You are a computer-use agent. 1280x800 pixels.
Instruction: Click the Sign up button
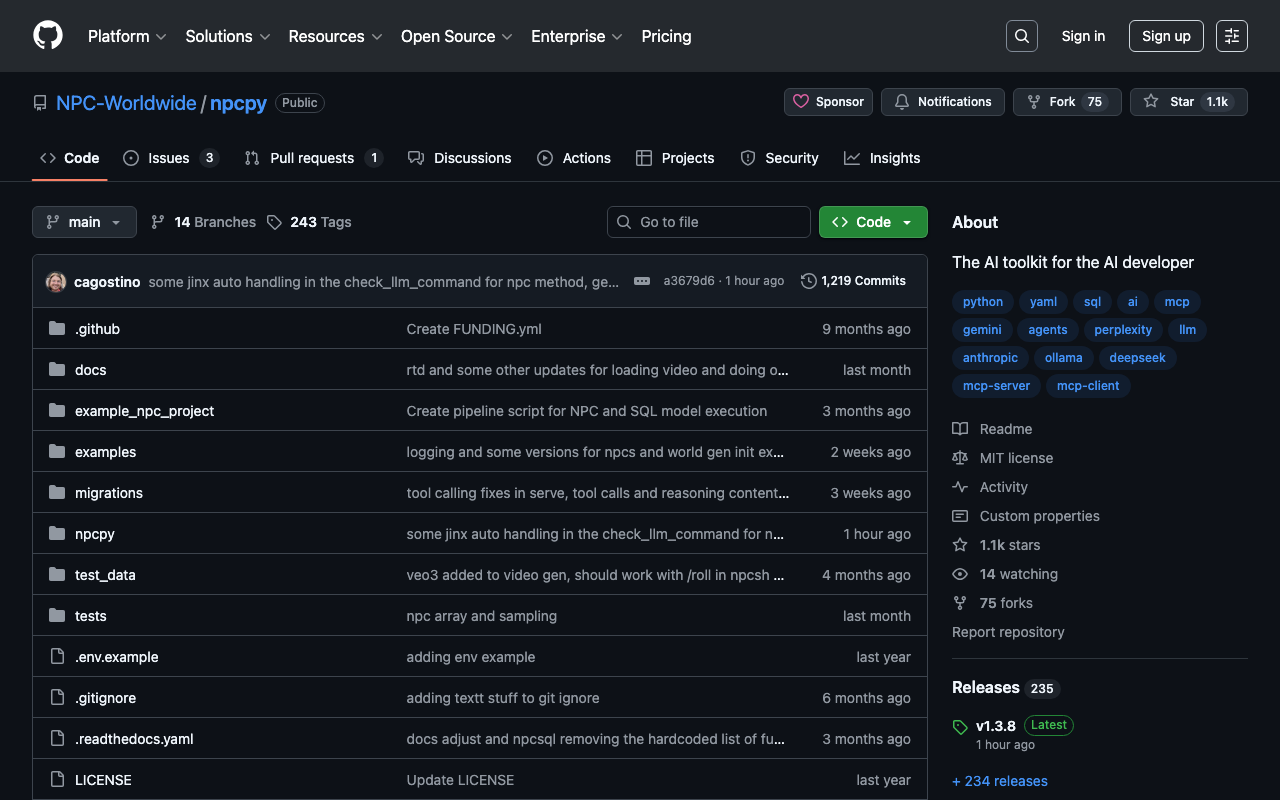pyautogui.click(x=1165, y=36)
